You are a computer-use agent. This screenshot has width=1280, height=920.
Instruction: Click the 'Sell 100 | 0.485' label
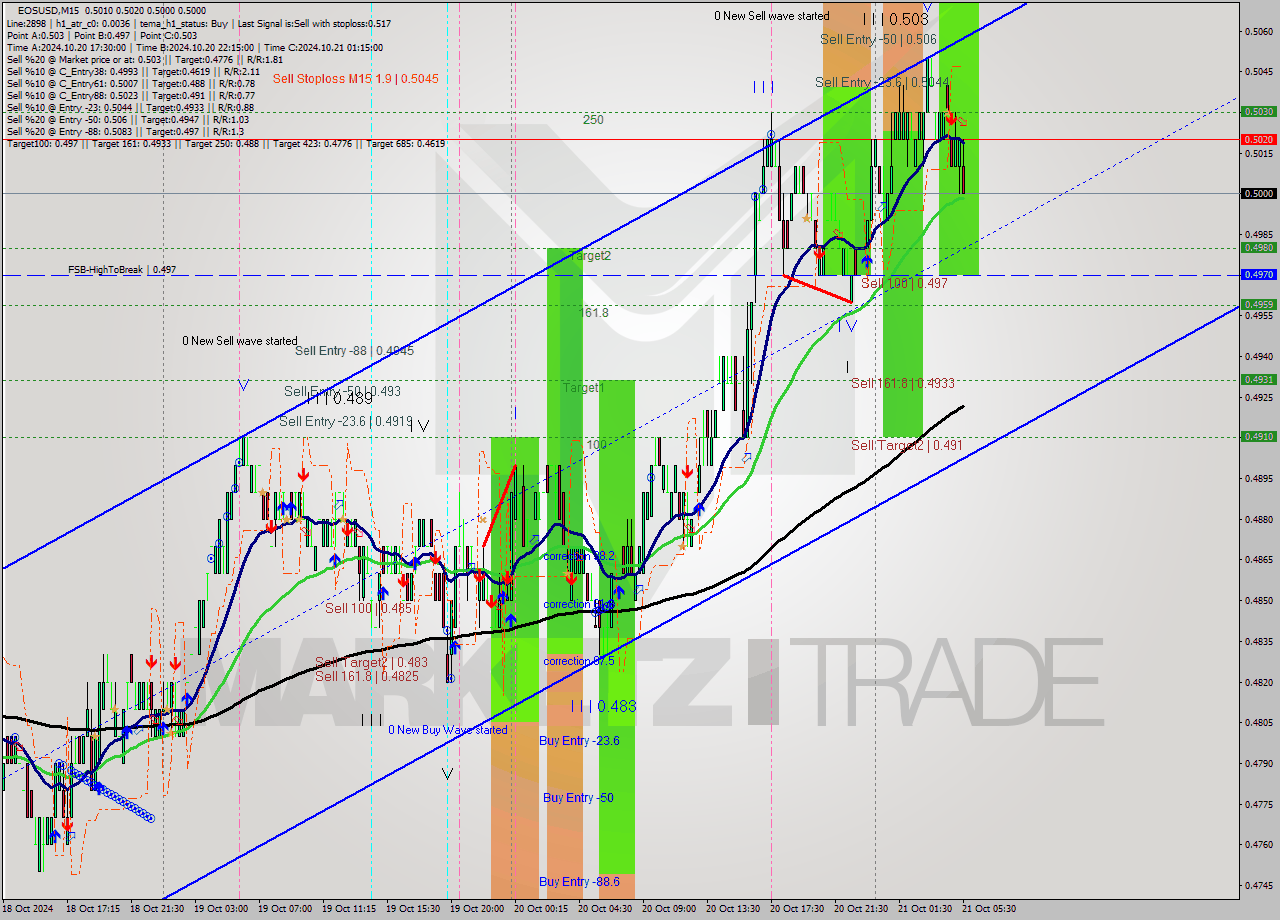click(369, 607)
